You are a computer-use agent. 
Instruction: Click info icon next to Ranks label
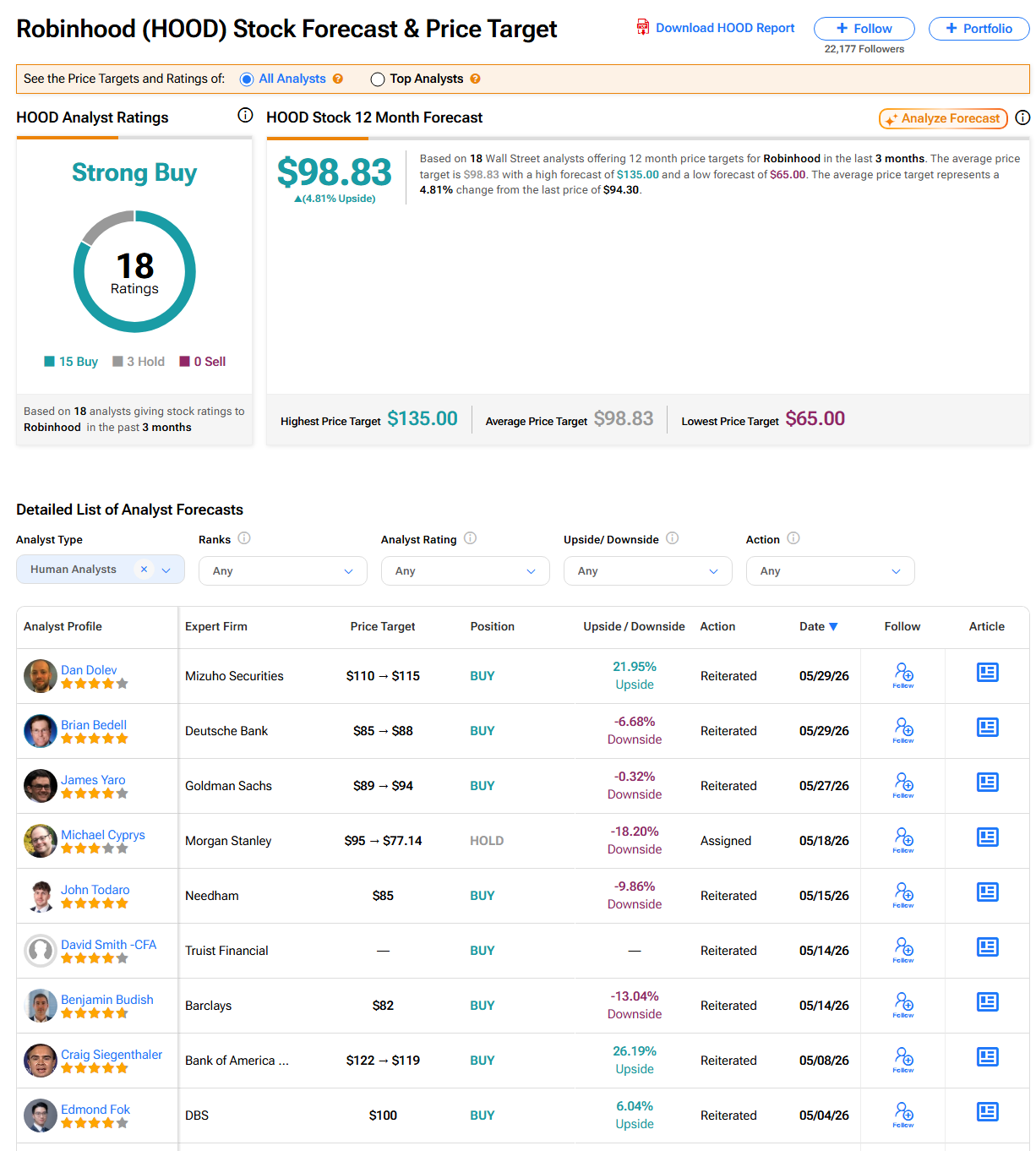244,538
